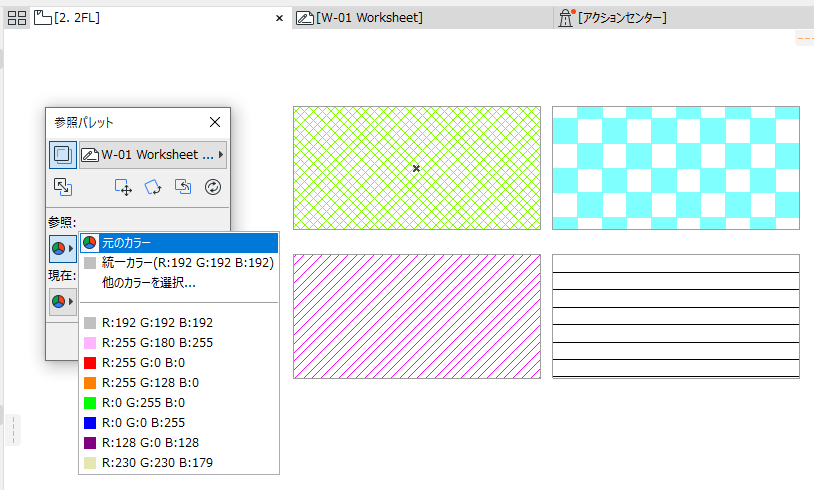Open the W-01 Worksheet reference dropdown

tap(153, 155)
